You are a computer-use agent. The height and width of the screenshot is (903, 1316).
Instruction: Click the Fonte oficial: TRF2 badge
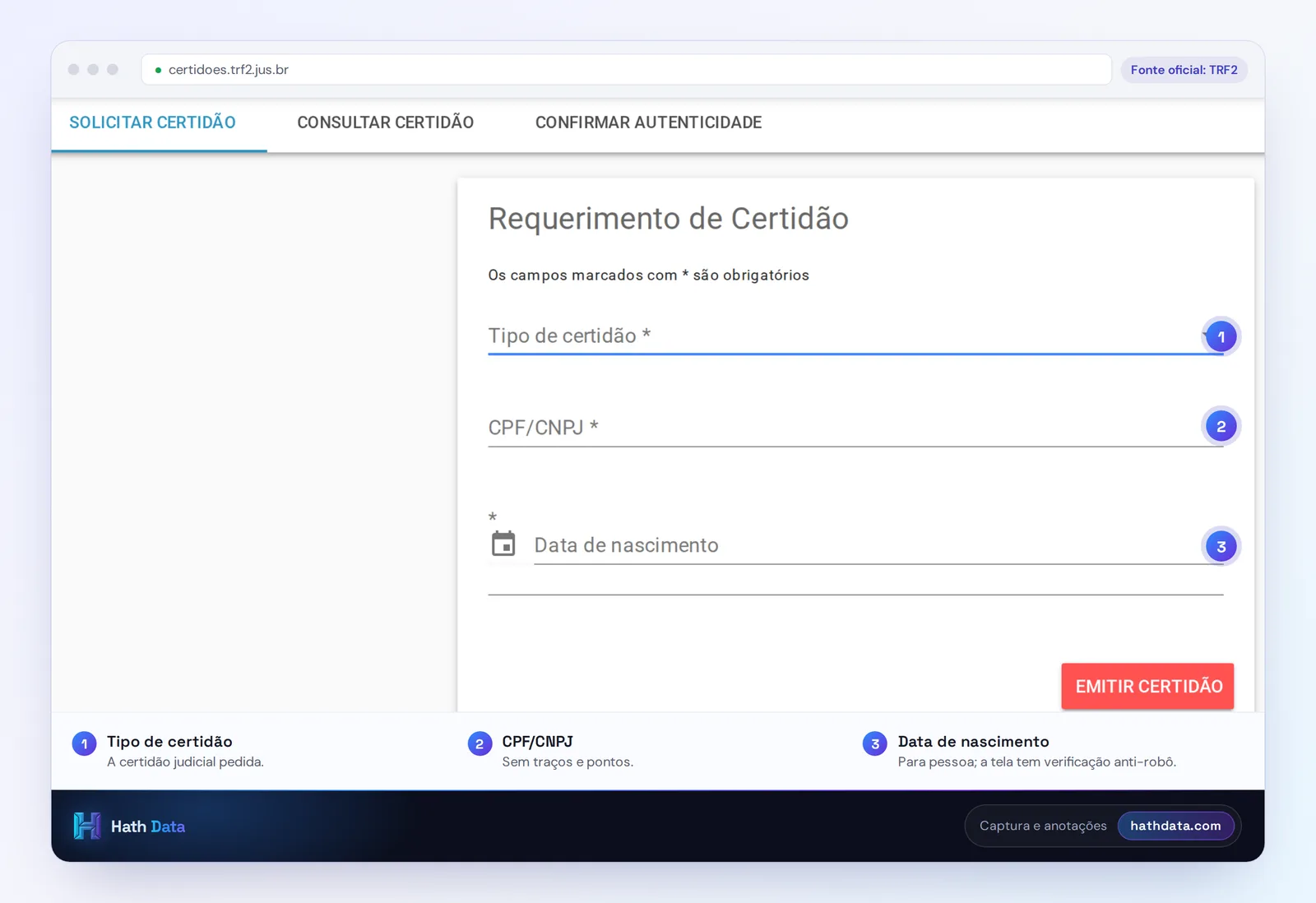point(1184,70)
